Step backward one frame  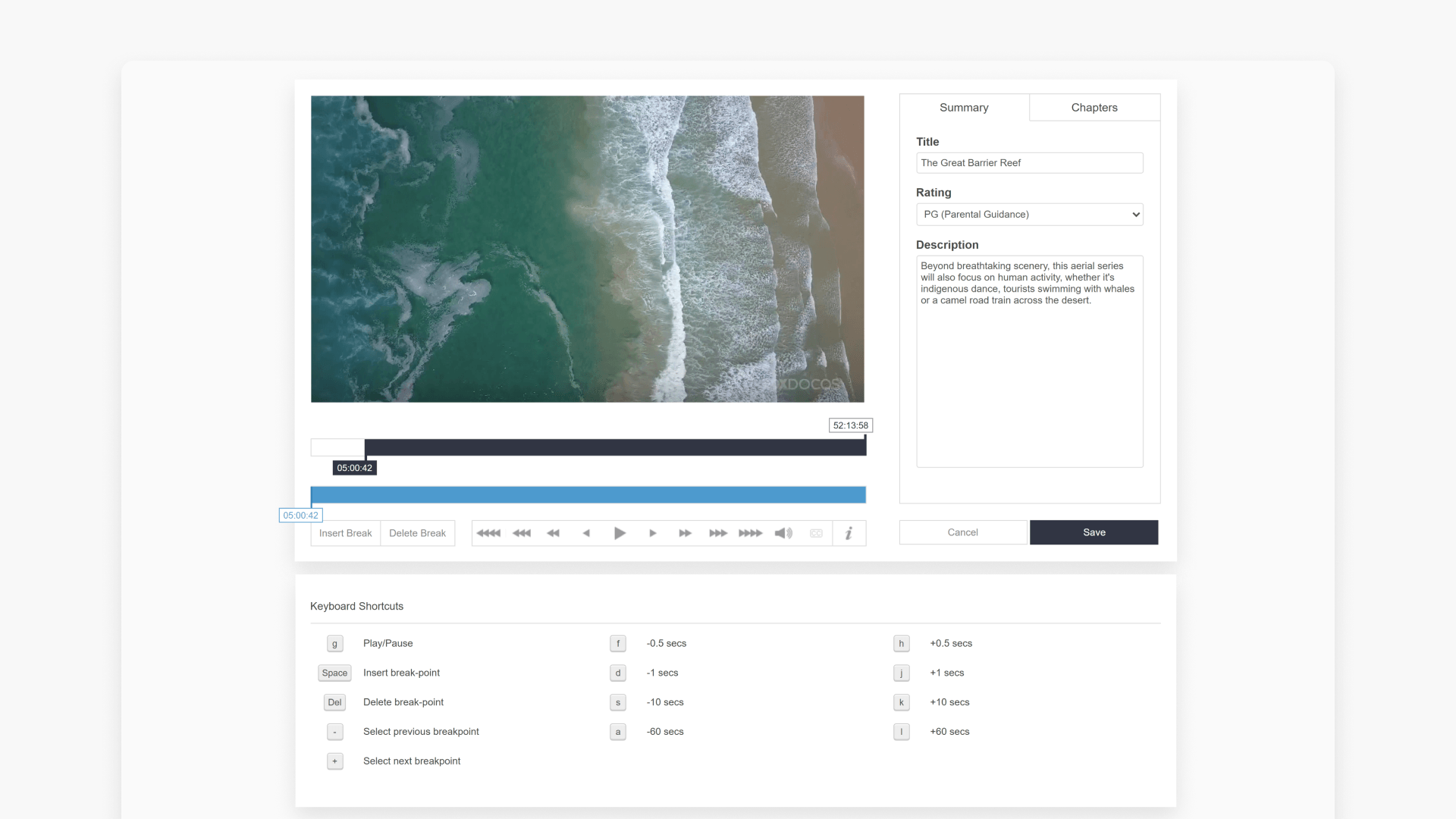pyautogui.click(x=587, y=533)
